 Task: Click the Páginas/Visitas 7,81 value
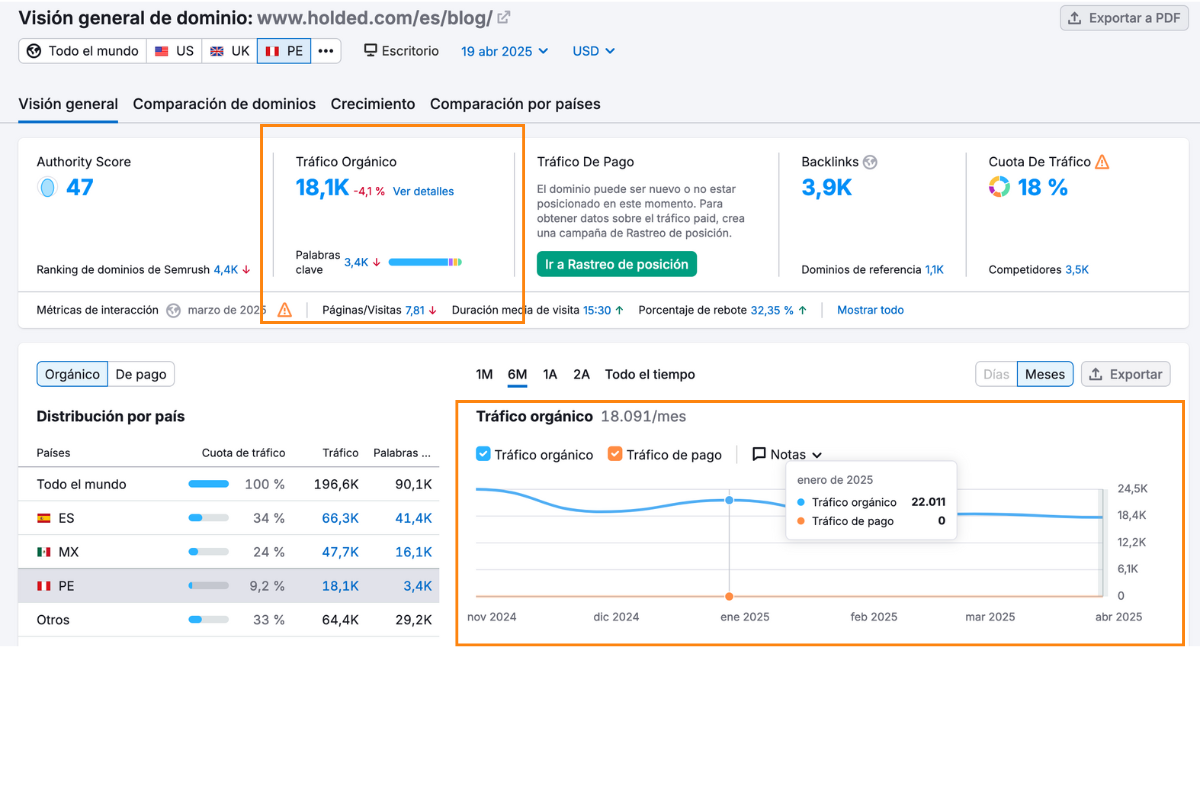(415, 310)
